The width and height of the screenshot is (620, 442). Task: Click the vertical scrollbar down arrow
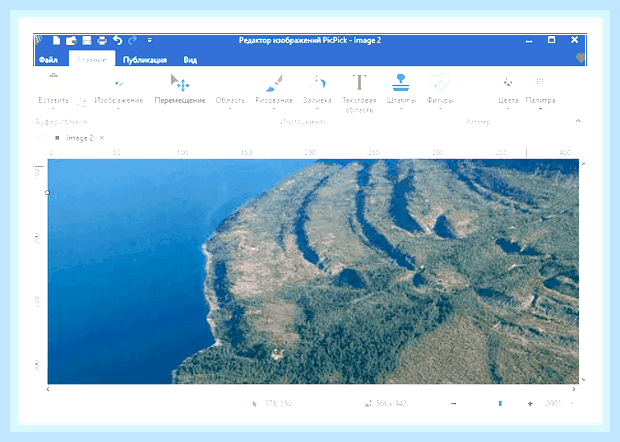584,380
